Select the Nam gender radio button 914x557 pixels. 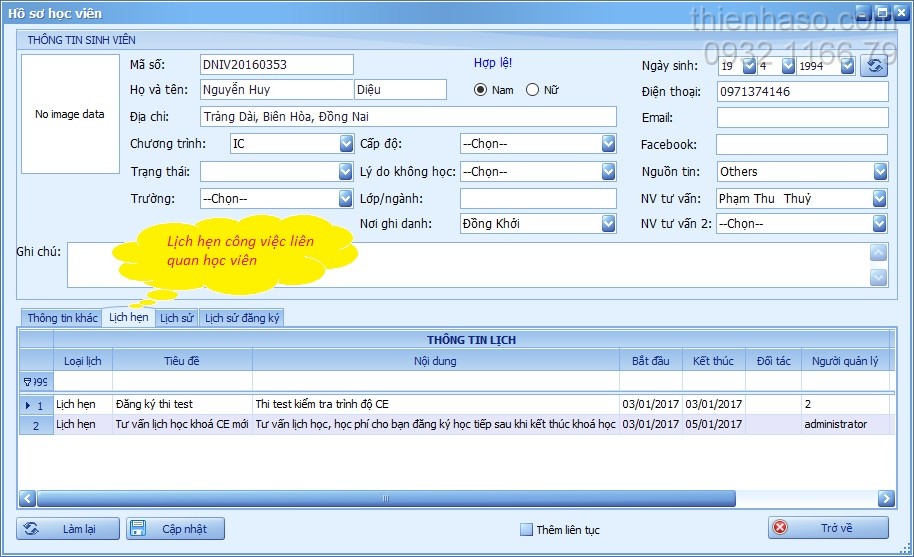point(481,90)
